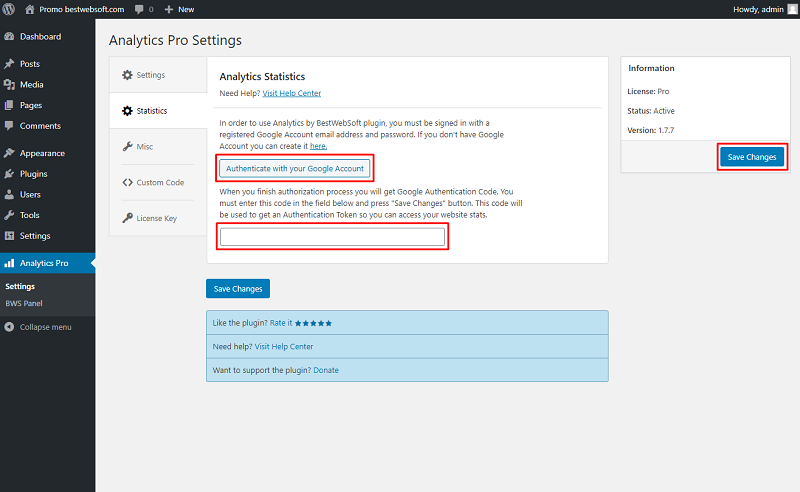Click the Users person icon
This screenshot has height=492, width=800.
[9, 194]
